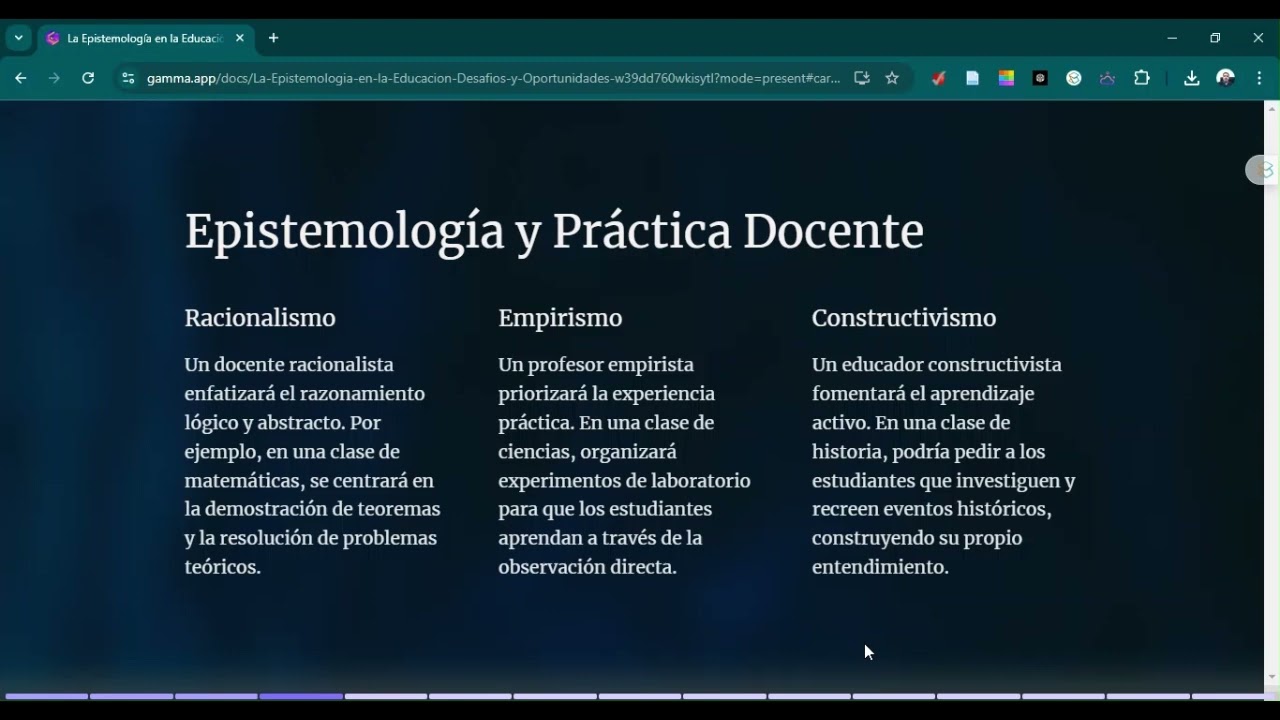Select the gamma.app URL in address bar

click(493, 78)
